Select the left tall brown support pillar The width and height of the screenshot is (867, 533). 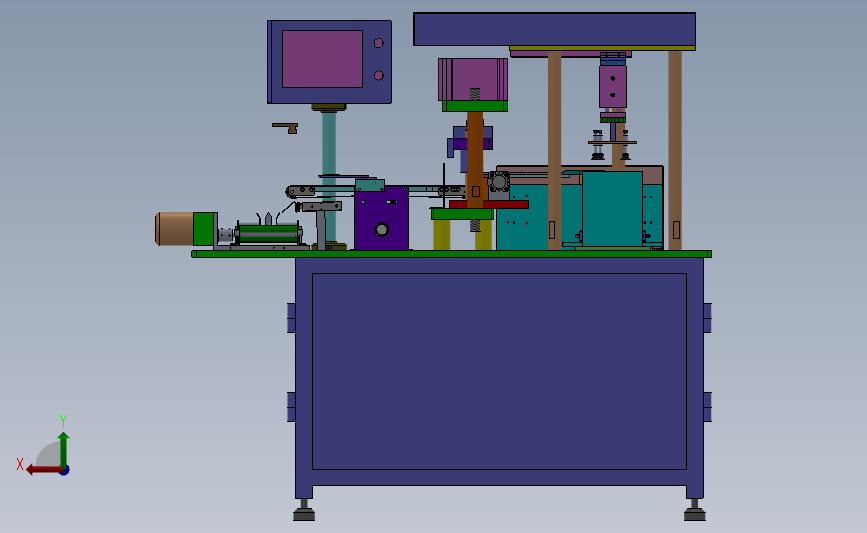(555, 150)
